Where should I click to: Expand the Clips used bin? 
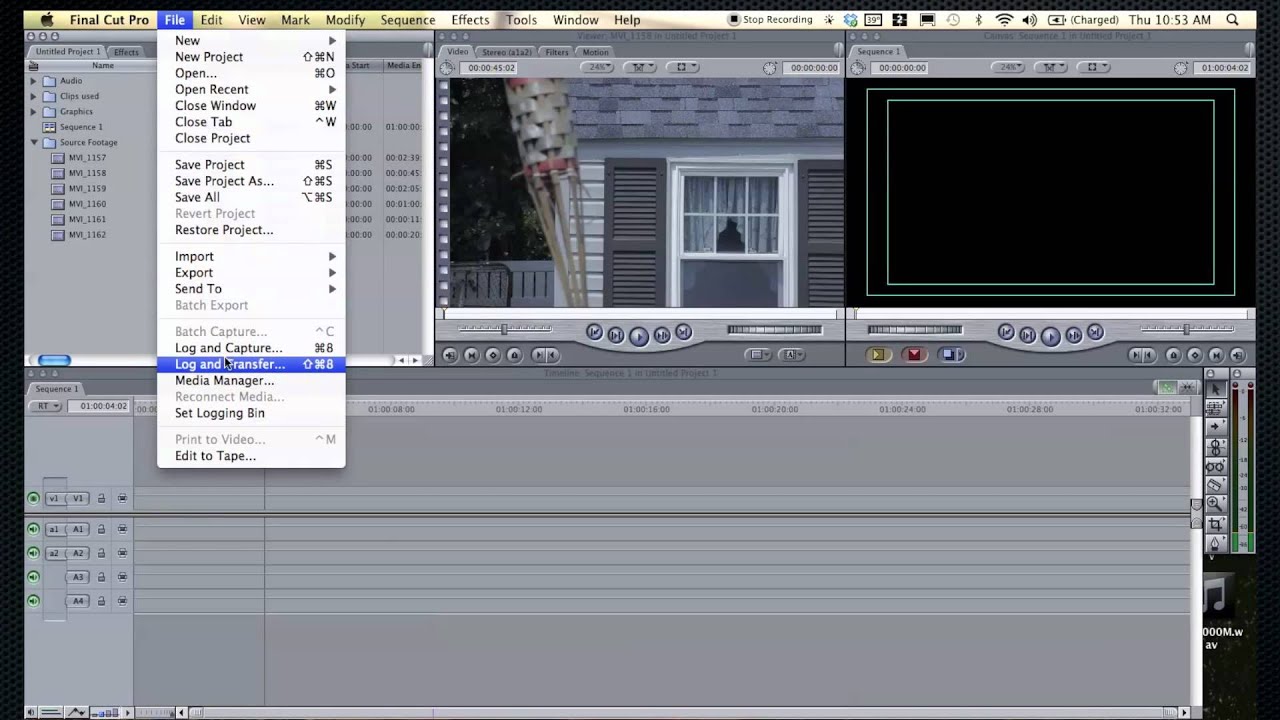33,96
